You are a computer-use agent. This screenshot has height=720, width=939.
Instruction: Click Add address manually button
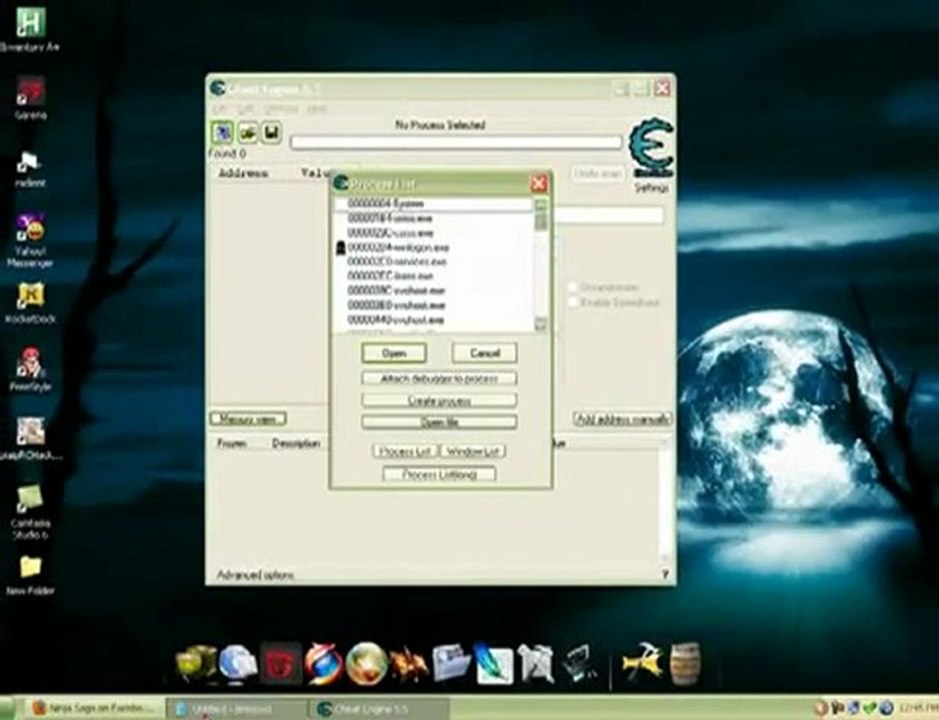tap(622, 419)
